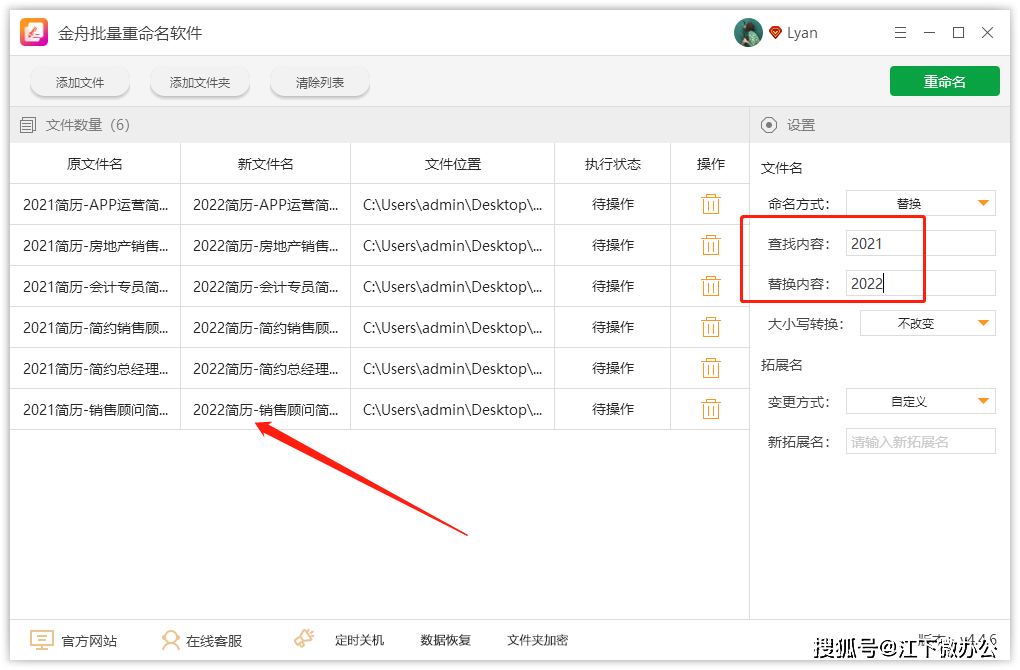Screen dimensions: 1020x670
Task: Click the green 重命名 button
Action: 944,82
